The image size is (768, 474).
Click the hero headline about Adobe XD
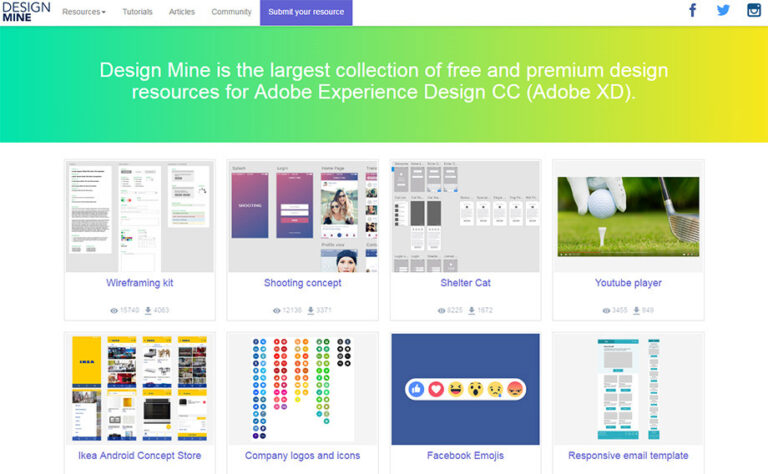click(x=384, y=81)
